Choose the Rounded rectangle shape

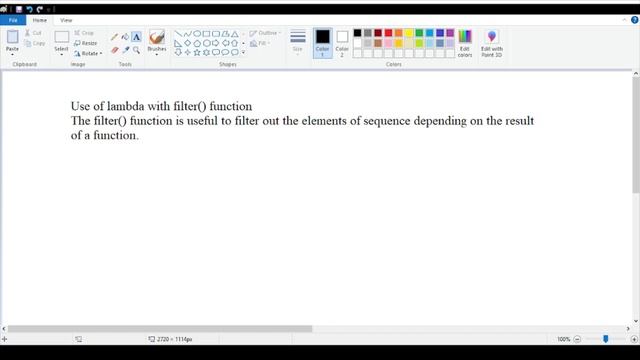click(216, 34)
